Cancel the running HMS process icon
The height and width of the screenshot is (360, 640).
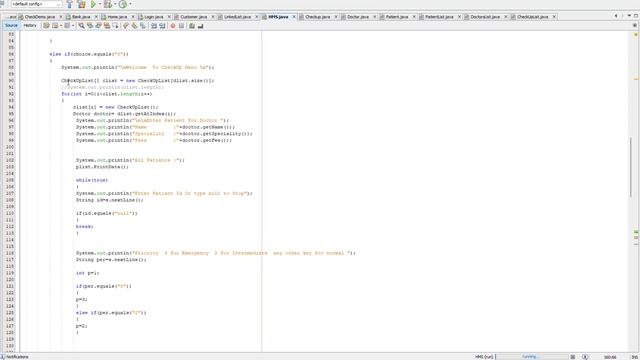point(573,357)
